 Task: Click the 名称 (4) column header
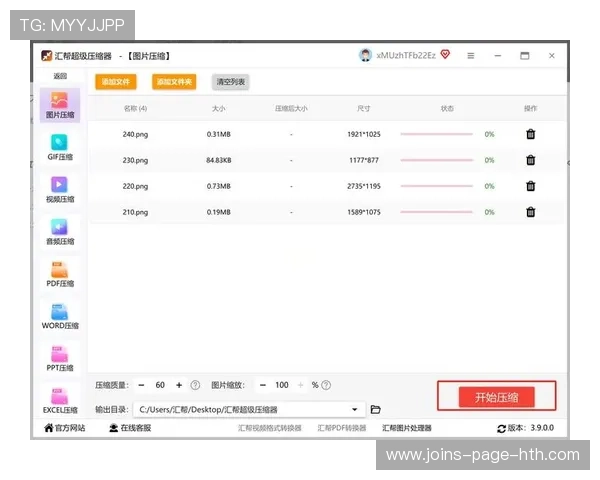point(135,108)
